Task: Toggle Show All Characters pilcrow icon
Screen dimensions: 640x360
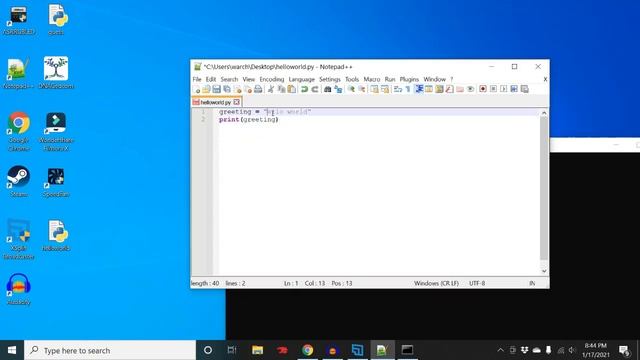Action: [408, 89]
